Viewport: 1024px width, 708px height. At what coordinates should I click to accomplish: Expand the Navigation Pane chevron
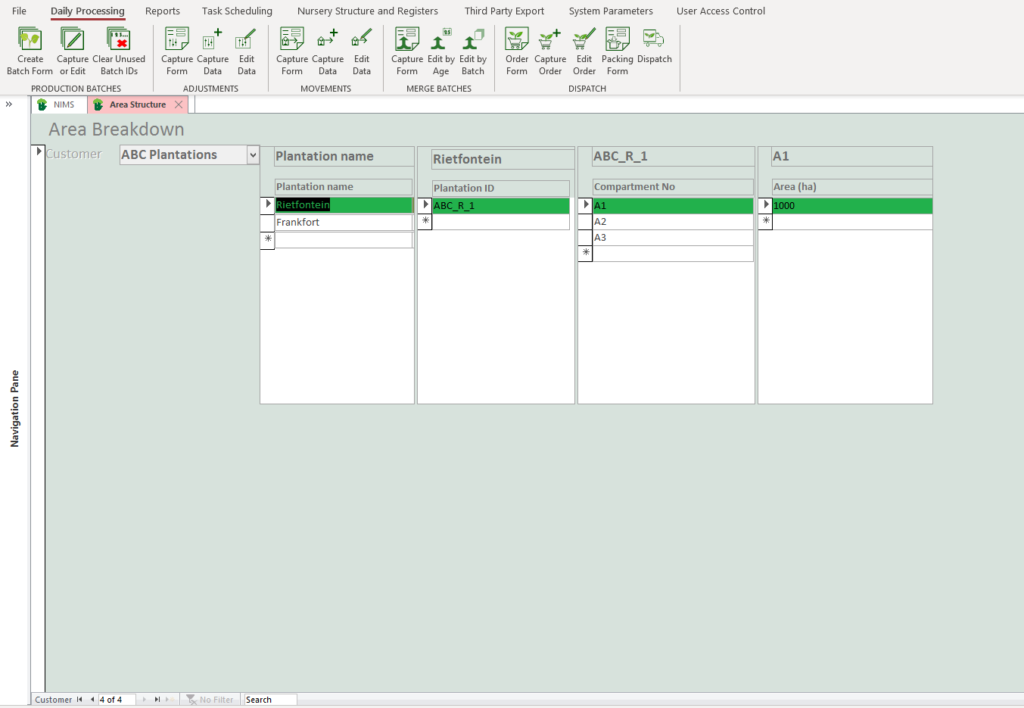(9, 104)
